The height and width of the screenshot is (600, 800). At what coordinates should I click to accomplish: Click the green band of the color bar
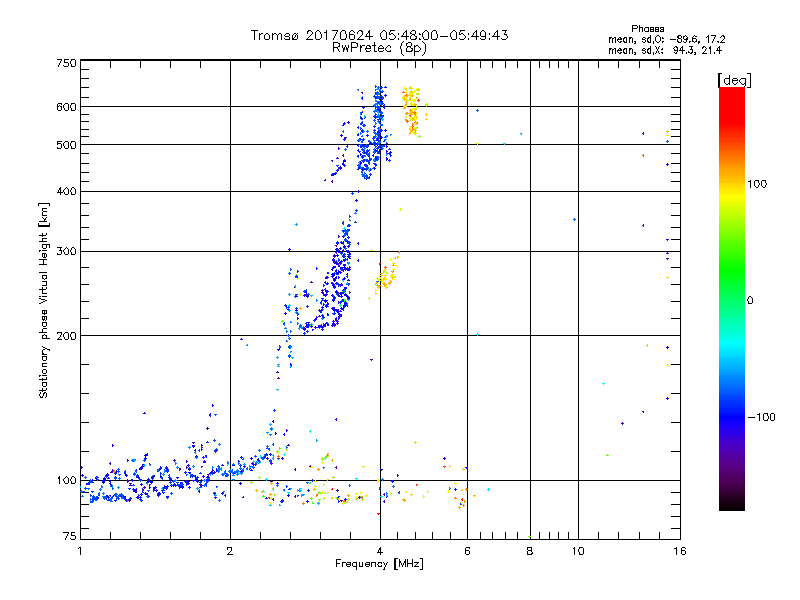click(731, 299)
